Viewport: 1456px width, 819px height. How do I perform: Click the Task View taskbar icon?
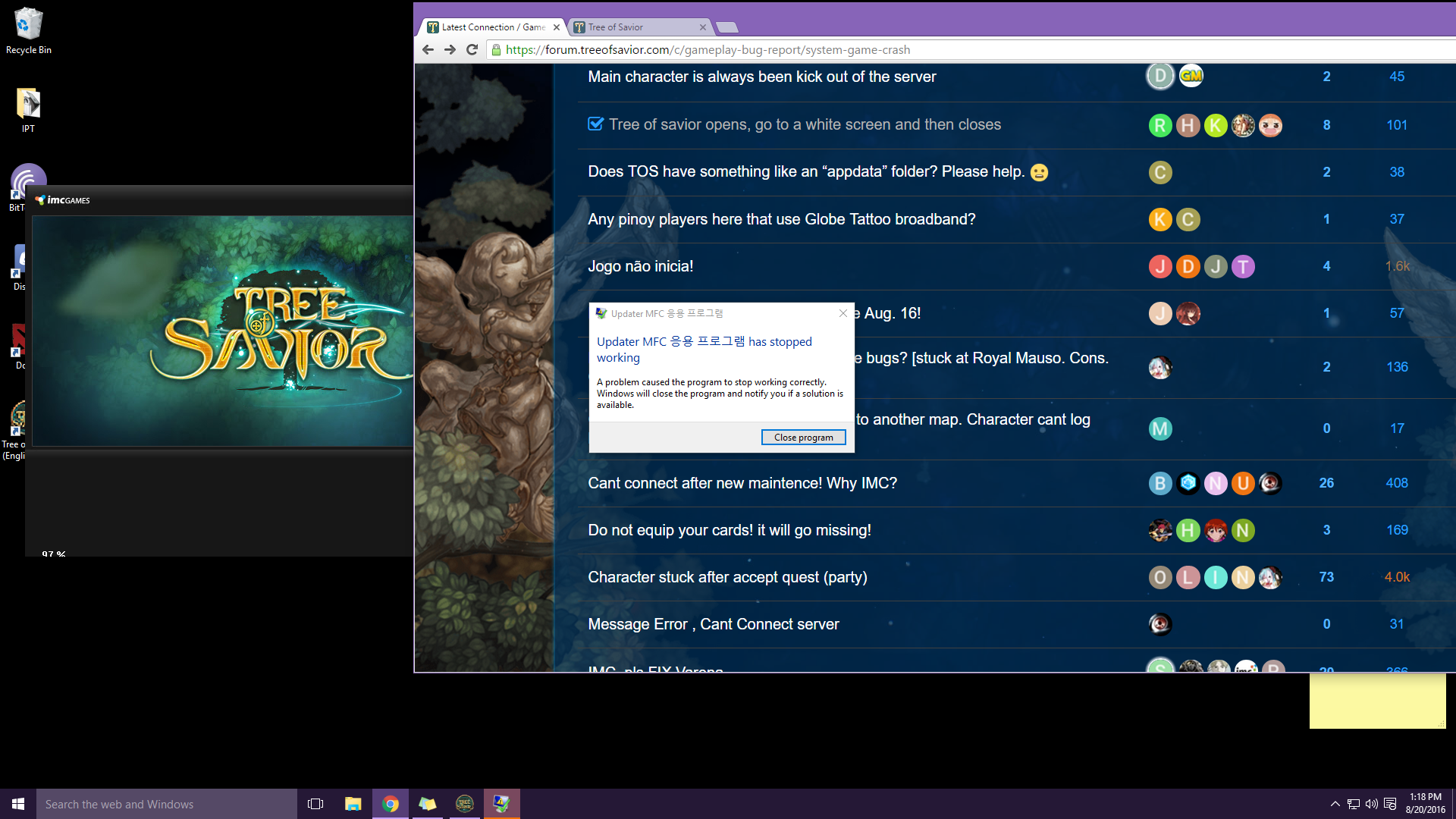coord(315,804)
